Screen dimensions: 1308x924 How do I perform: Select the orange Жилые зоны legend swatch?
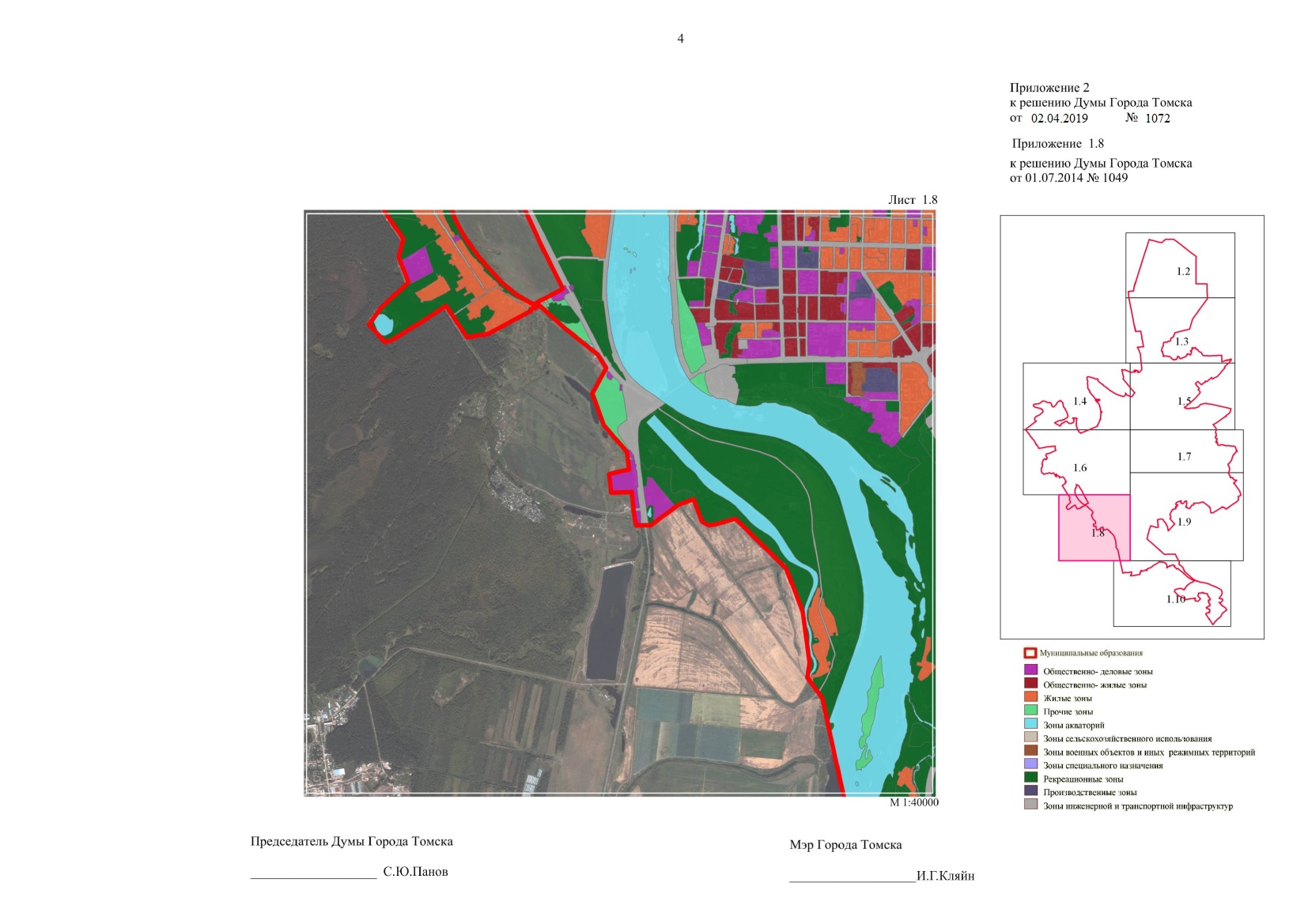coord(1030,697)
